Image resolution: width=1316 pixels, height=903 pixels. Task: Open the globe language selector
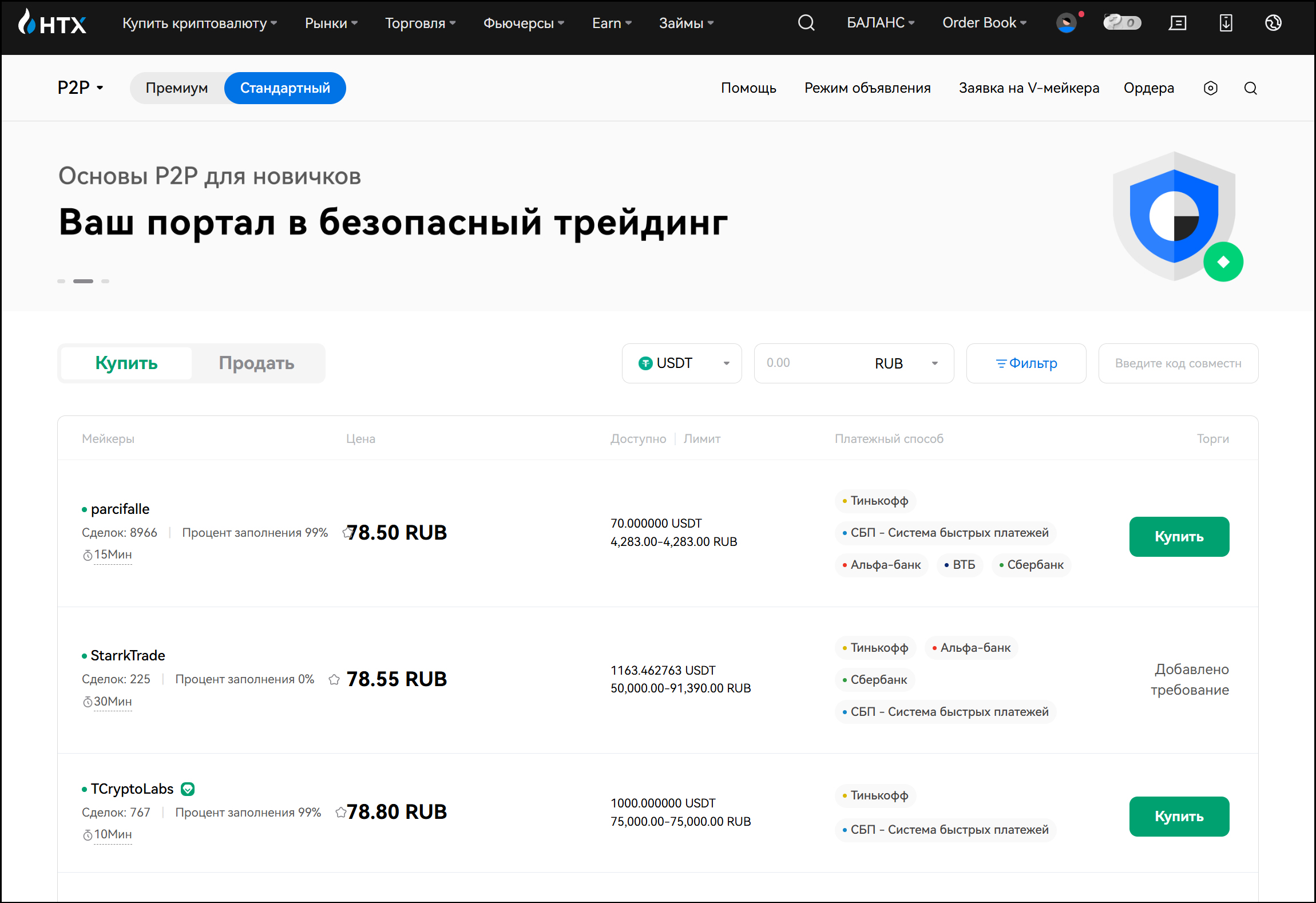[1273, 23]
